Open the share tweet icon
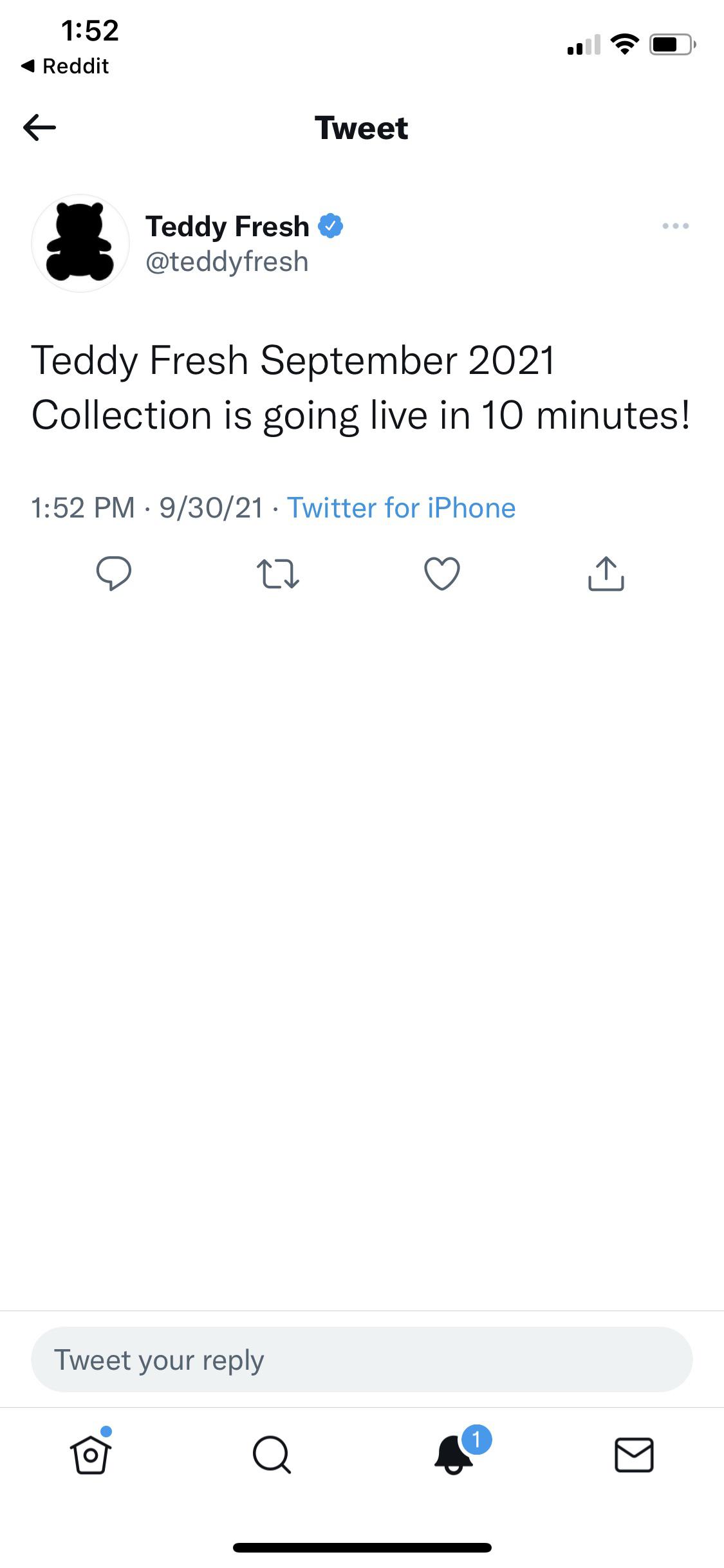This screenshot has width=724, height=1568. point(606,573)
